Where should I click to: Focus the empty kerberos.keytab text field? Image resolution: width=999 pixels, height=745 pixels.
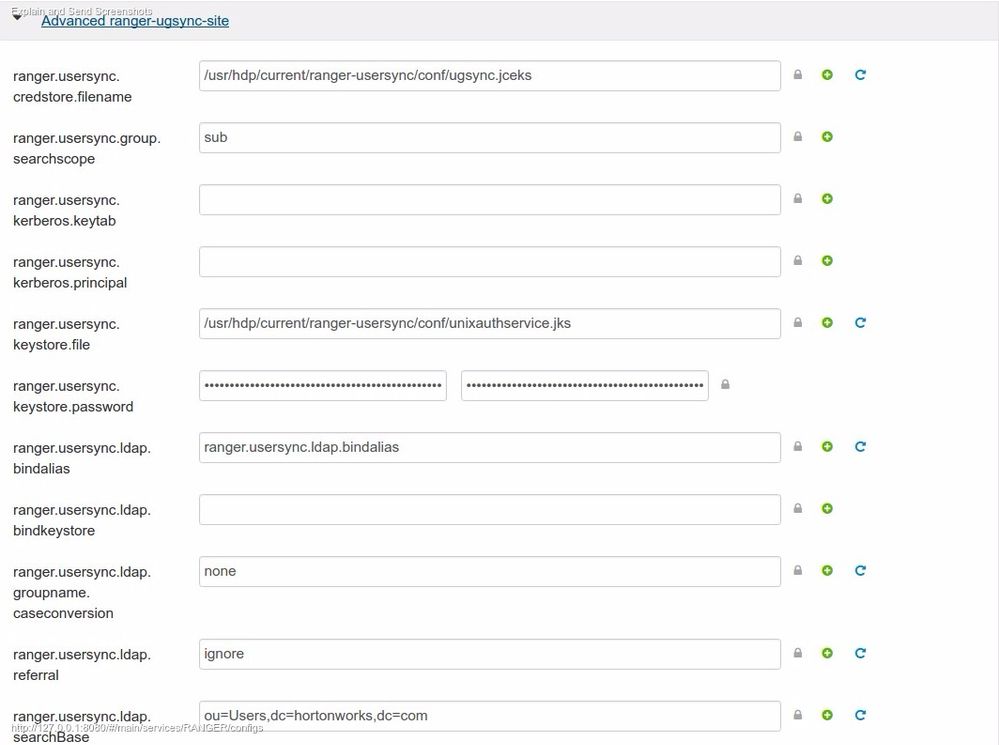click(489, 200)
